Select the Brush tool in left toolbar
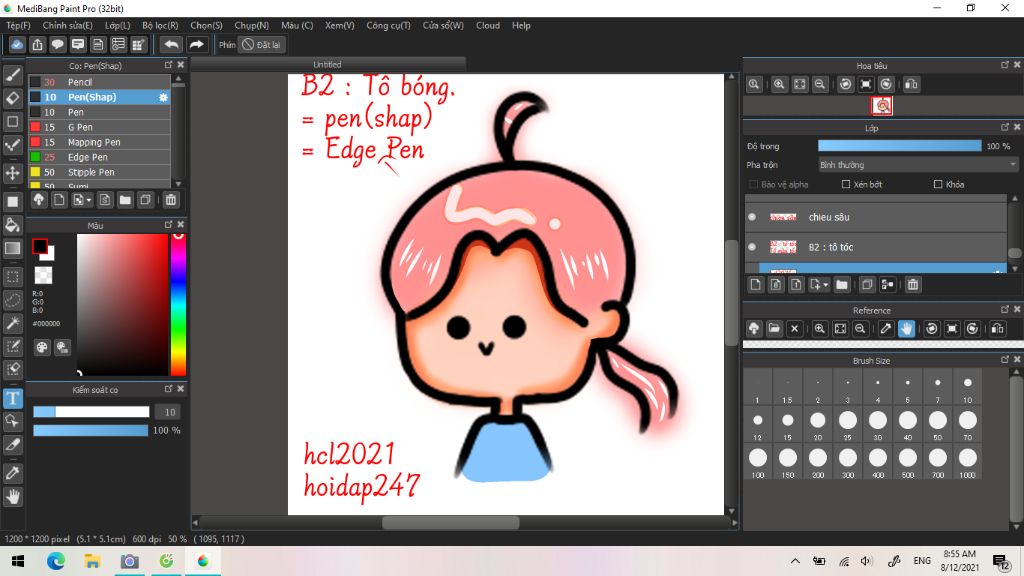The width and height of the screenshot is (1024, 576). click(x=12, y=75)
